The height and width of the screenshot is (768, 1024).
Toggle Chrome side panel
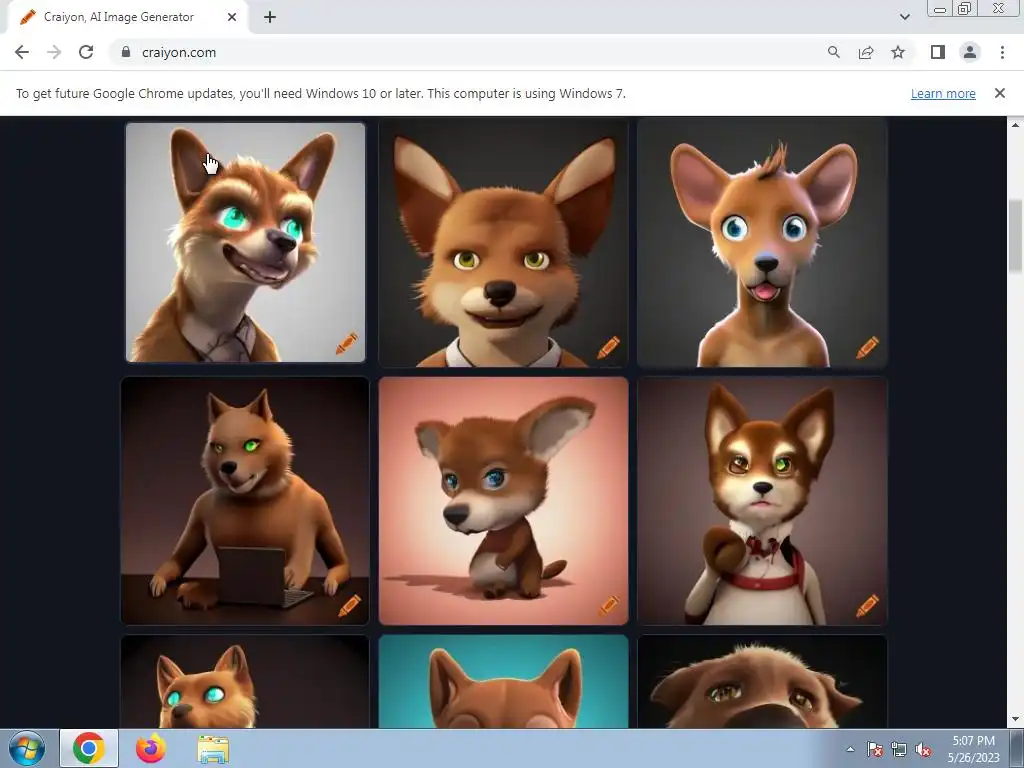pos(938,52)
